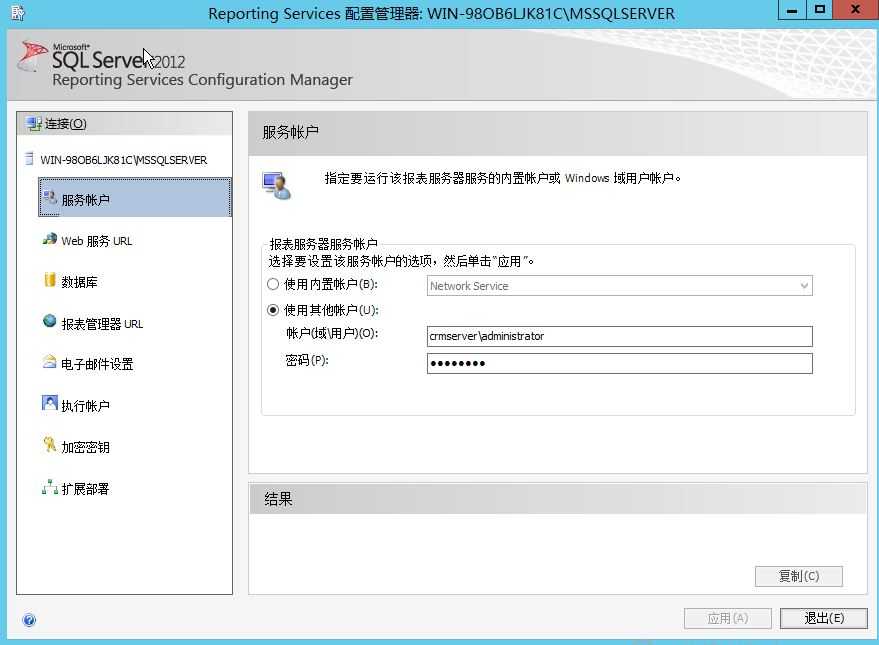Click the computer user icon in 服务帐户 pane
This screenshot has width=879, height=645.
(x=277, y=185)
